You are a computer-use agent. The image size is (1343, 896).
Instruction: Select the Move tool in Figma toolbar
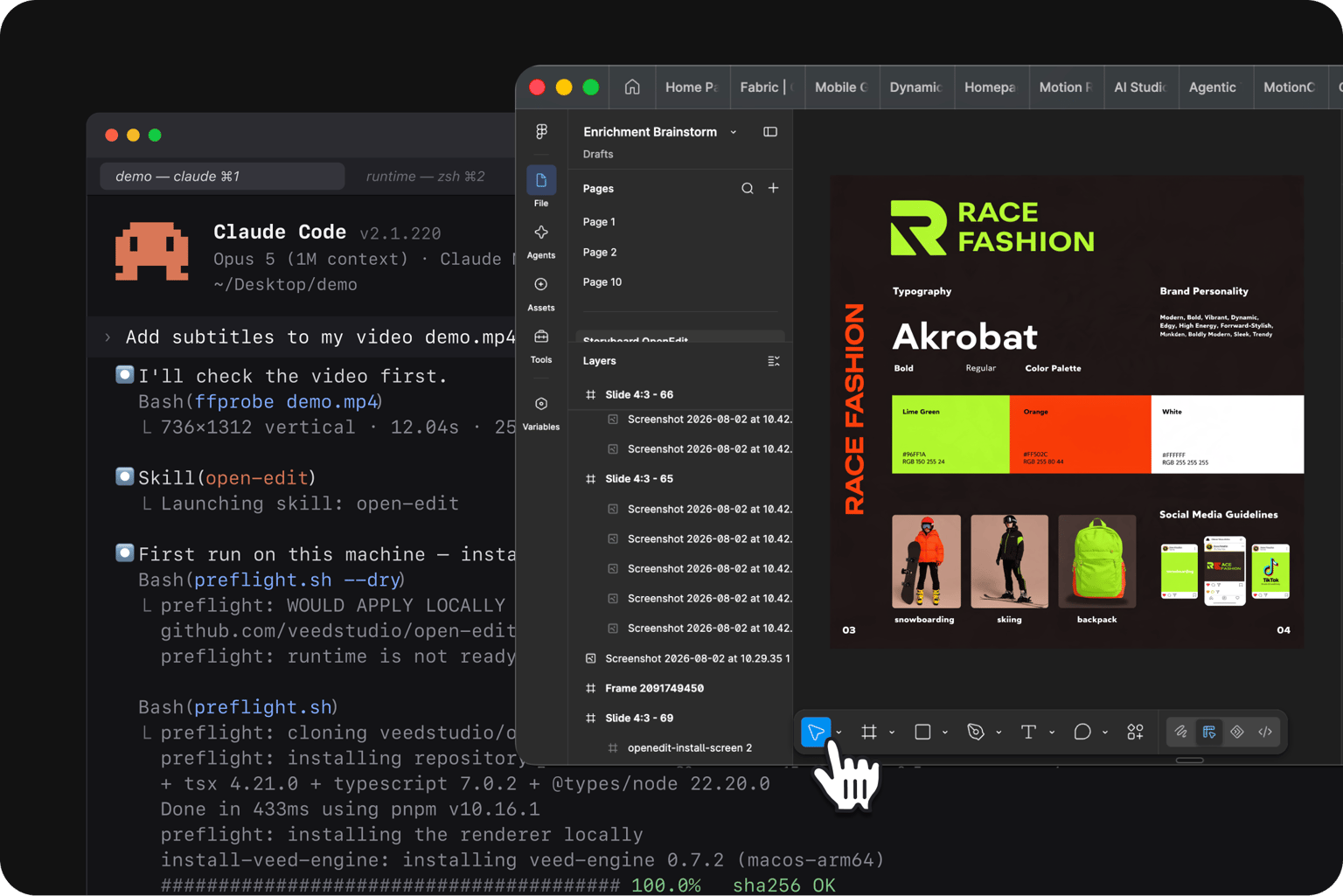(816, 732)
